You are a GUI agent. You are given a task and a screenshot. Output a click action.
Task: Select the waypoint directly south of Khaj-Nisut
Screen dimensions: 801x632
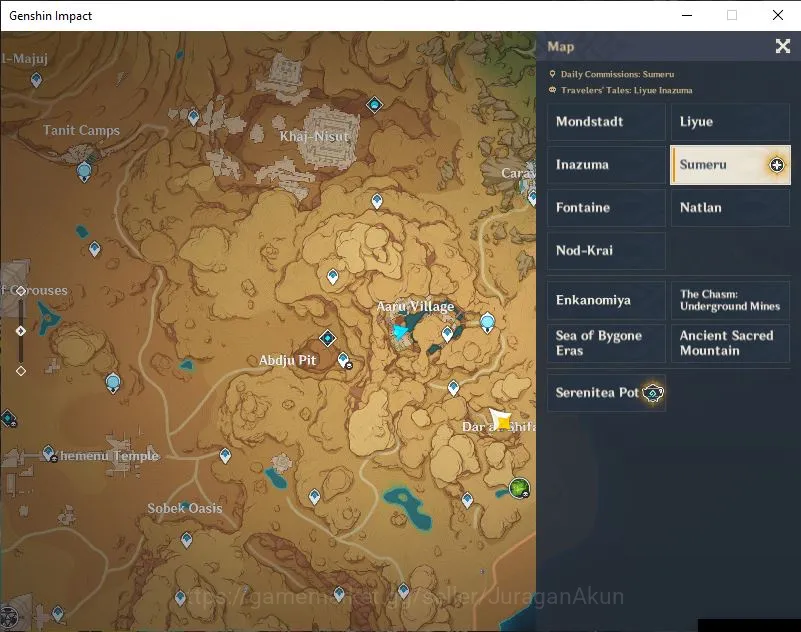point(377,201)
